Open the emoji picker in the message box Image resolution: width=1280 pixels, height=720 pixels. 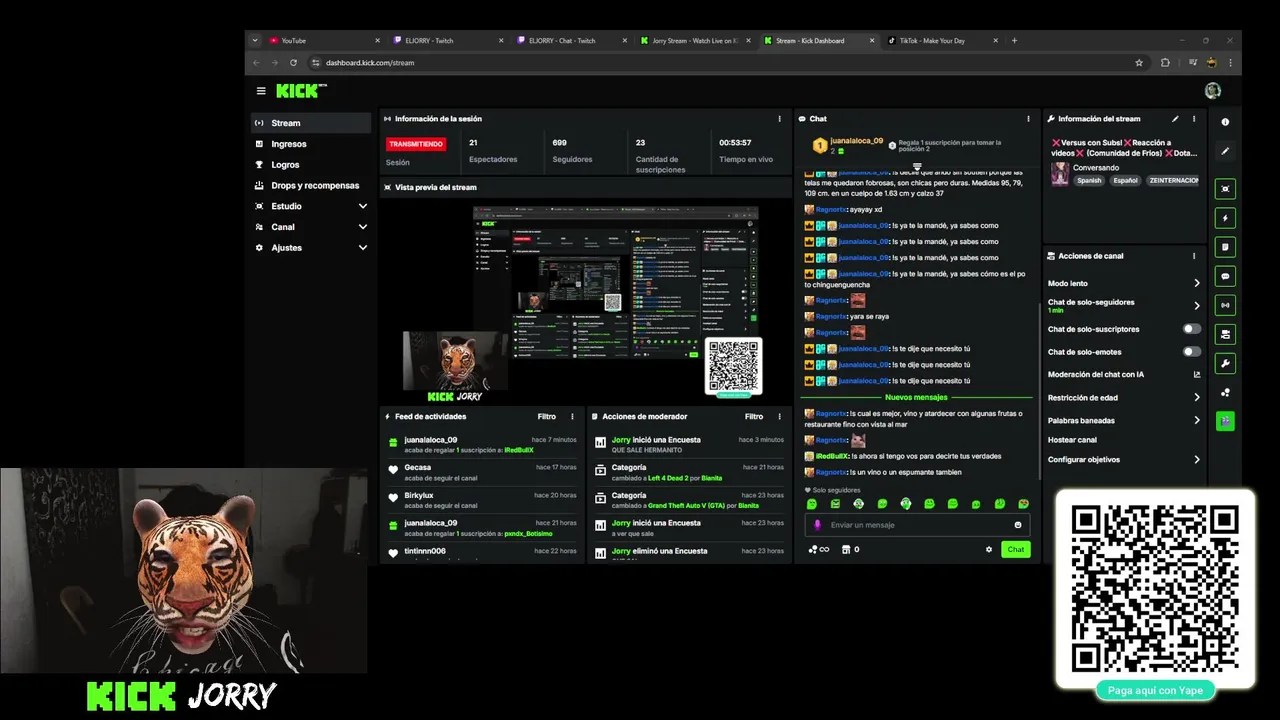click(1018, 525)
